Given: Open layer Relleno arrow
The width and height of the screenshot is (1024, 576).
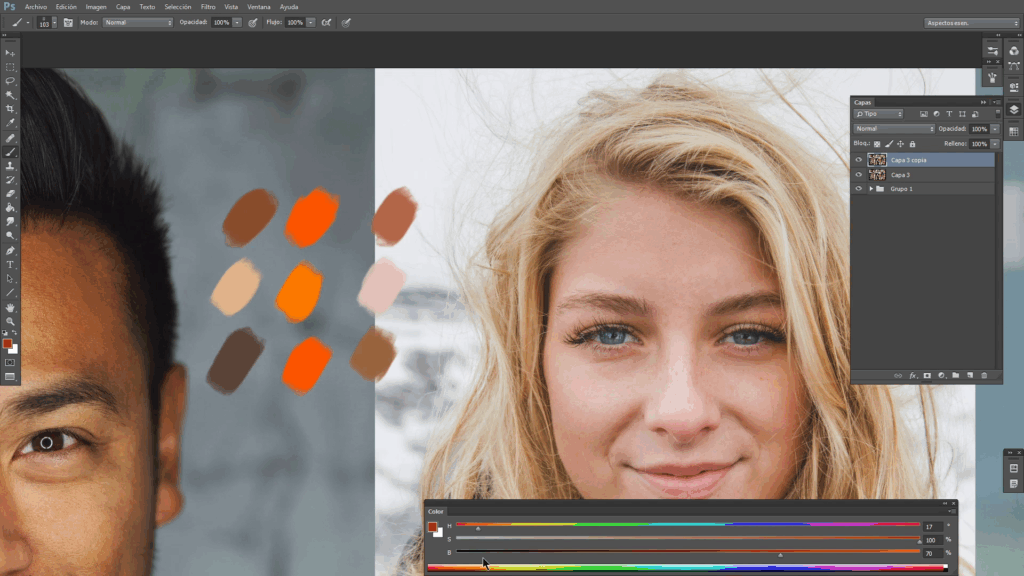Looking at the screenshot, I should pyautogui.click(x=995, y=144).
